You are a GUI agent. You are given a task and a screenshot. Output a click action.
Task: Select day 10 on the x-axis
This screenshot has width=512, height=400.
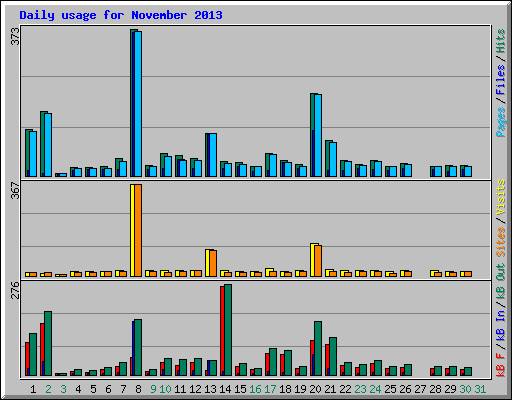click(x=165, y=389)
